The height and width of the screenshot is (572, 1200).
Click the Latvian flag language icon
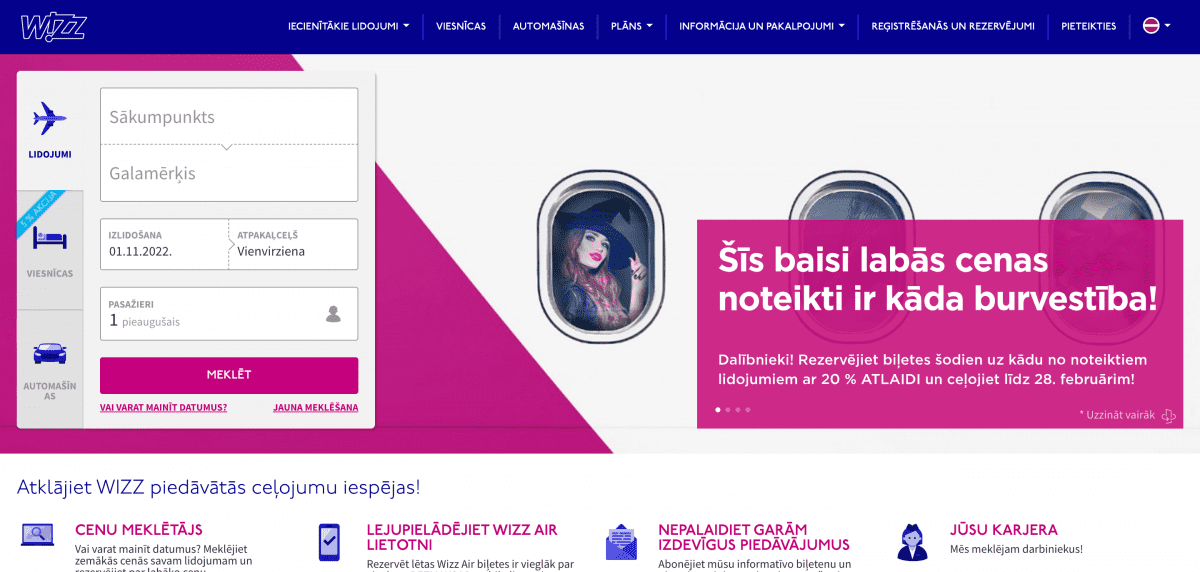point(1151,26)
